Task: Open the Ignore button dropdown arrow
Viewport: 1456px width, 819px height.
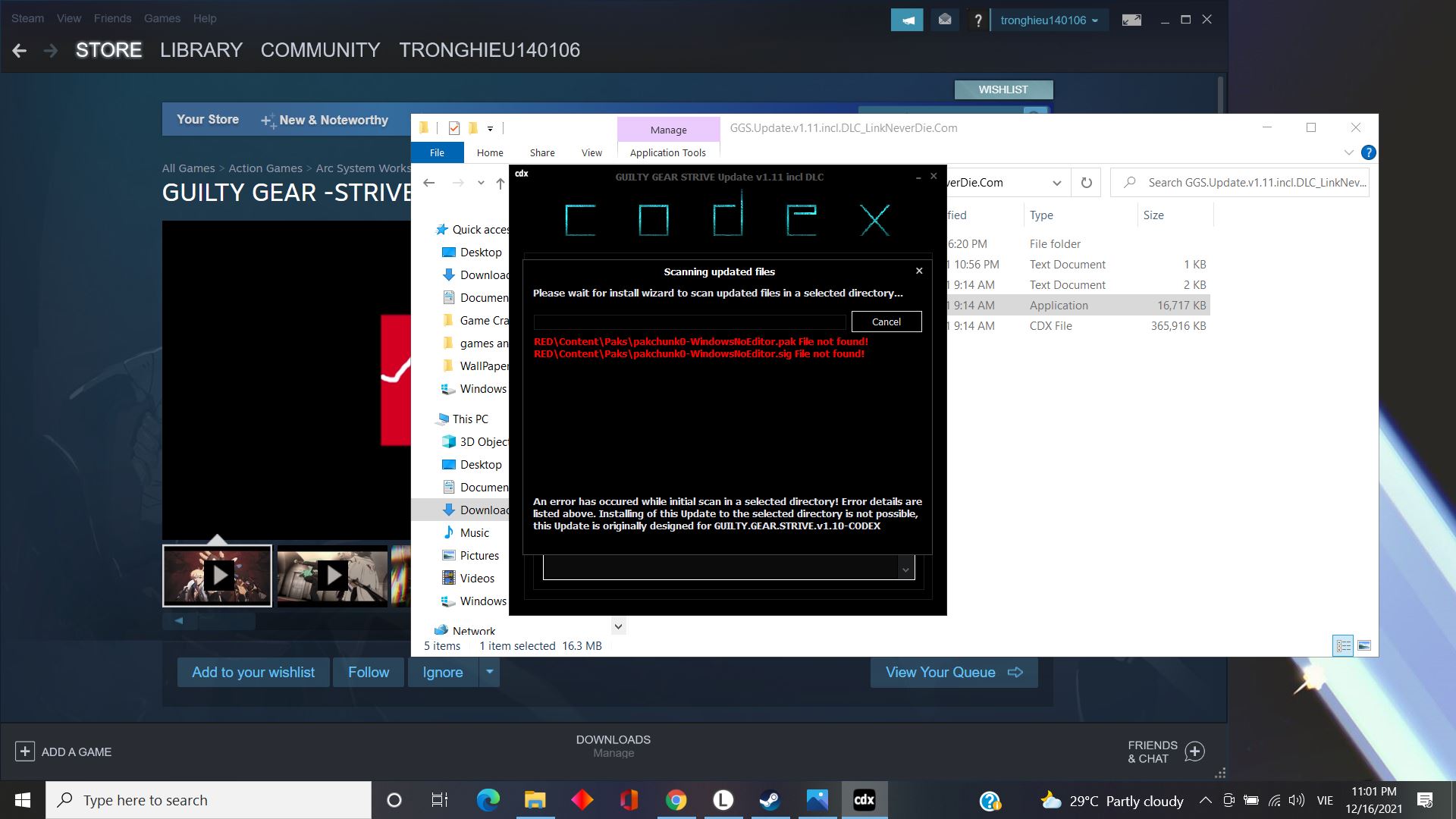Action: tap(489, 672)
